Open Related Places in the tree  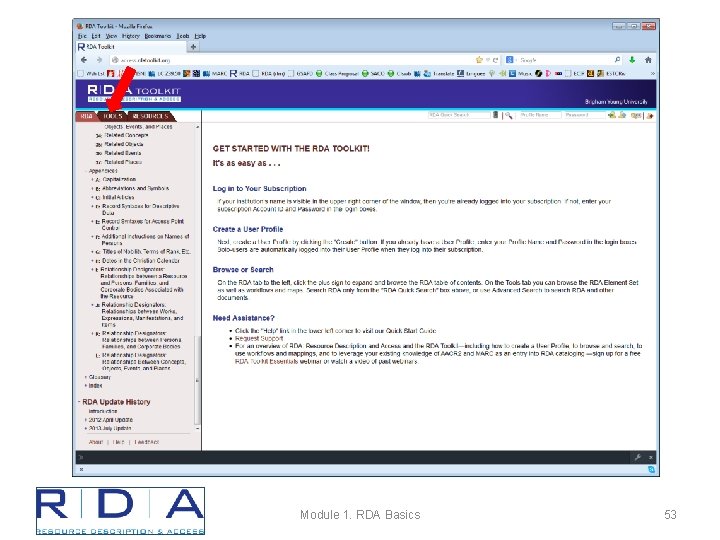(123, 162)
